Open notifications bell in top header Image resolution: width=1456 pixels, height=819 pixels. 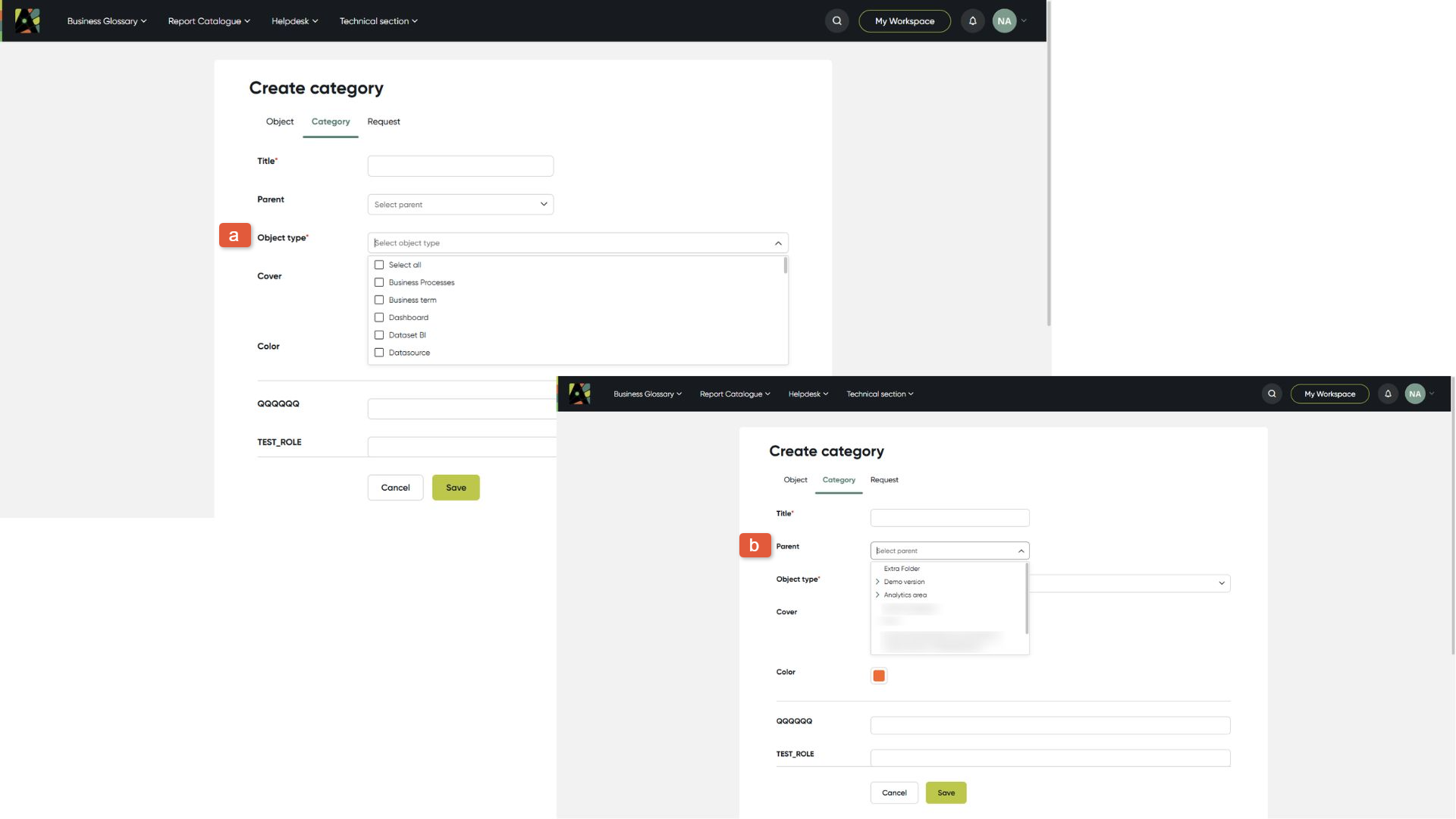[972, 21]
